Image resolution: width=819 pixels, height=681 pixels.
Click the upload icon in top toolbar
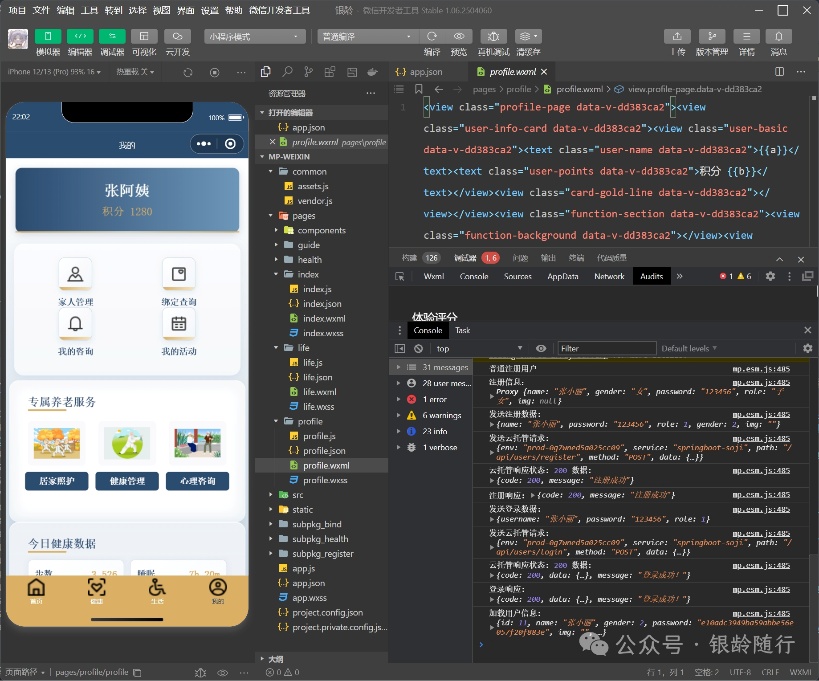[679, 36]
